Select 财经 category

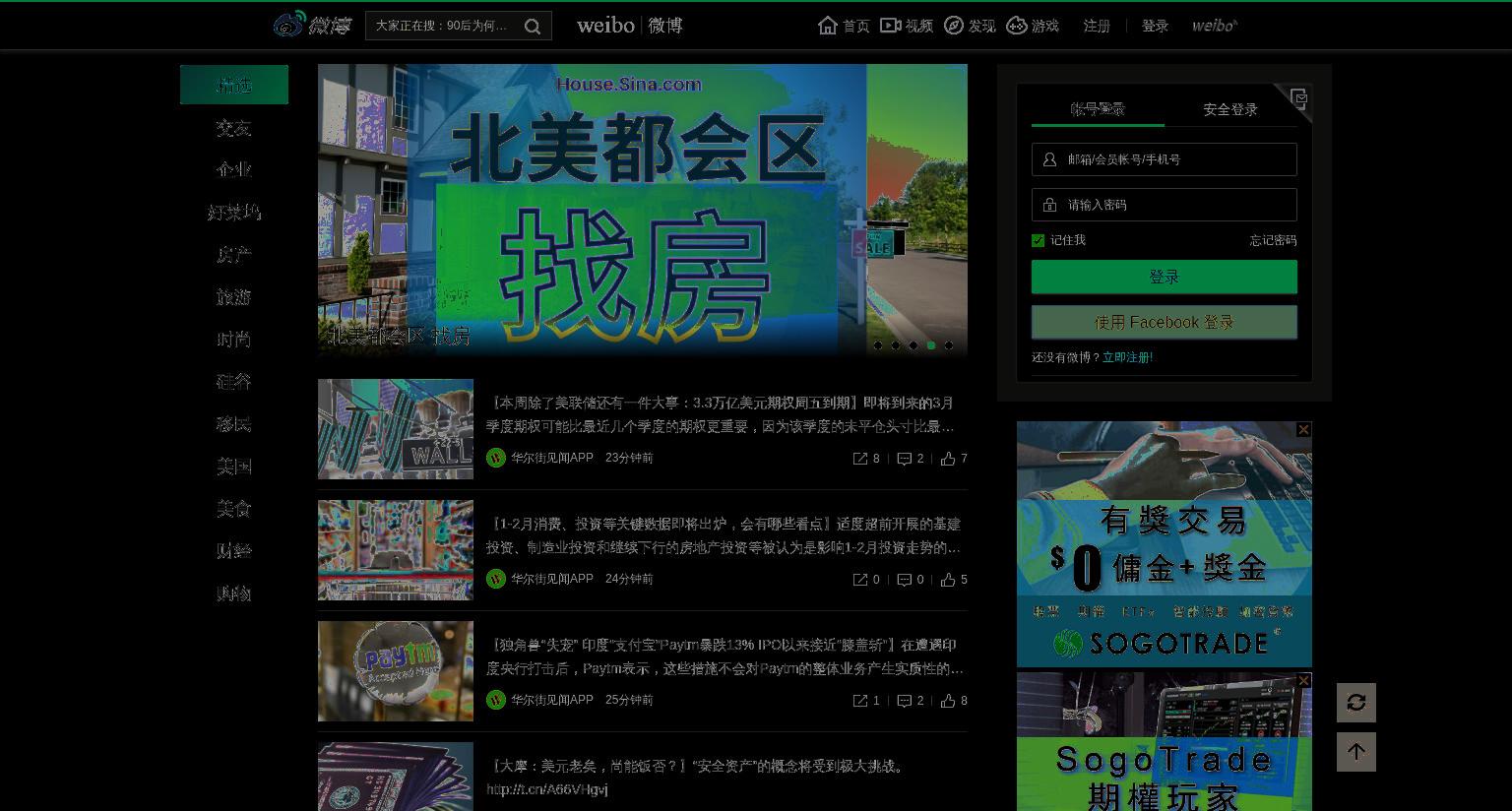[234, 550]
